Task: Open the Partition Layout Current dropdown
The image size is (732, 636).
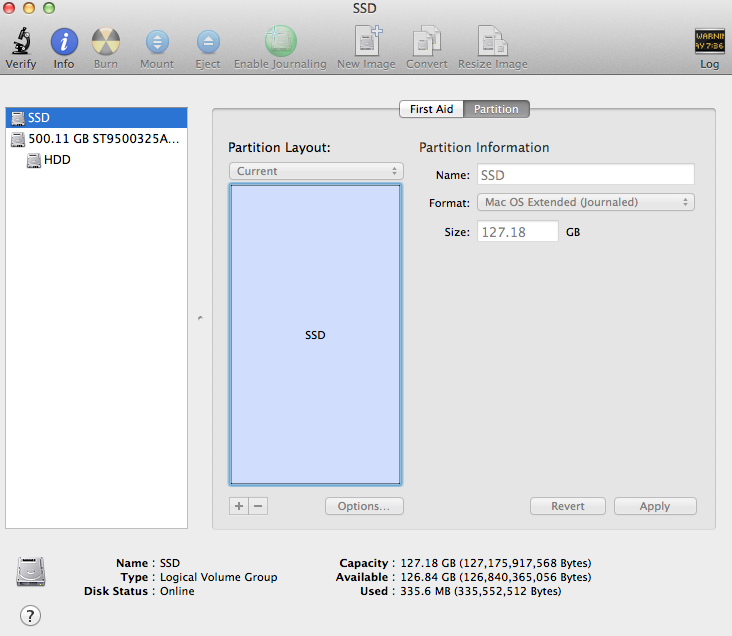Action: point(316,171)
